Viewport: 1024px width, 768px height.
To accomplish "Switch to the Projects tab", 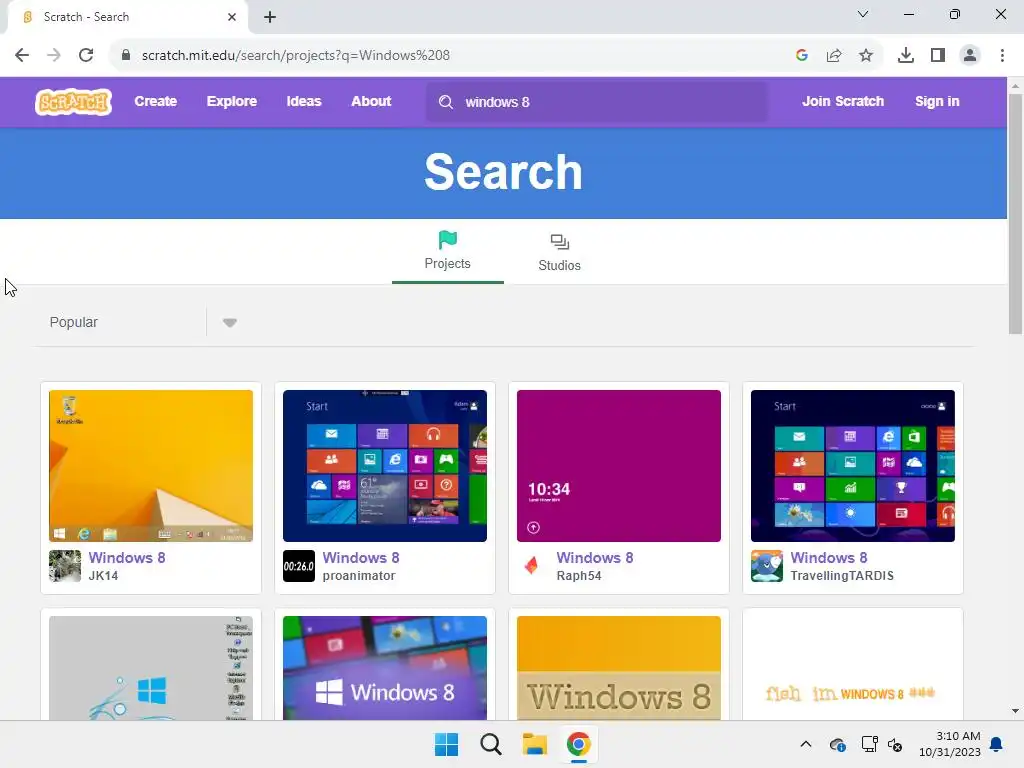I will point(447,251).
